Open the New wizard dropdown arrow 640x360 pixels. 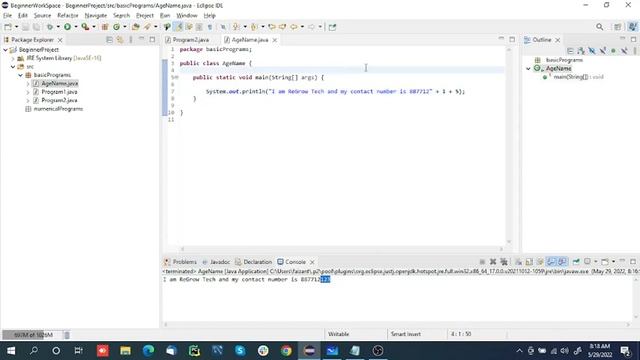(16, 27)
